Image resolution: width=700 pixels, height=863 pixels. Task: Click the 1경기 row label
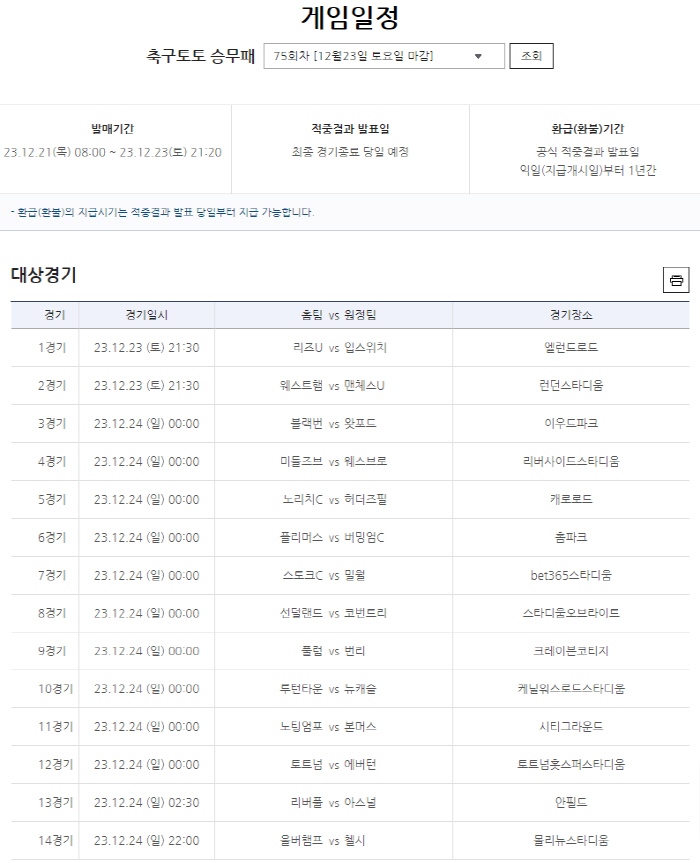pyautogui.click(x=52, y=348)
